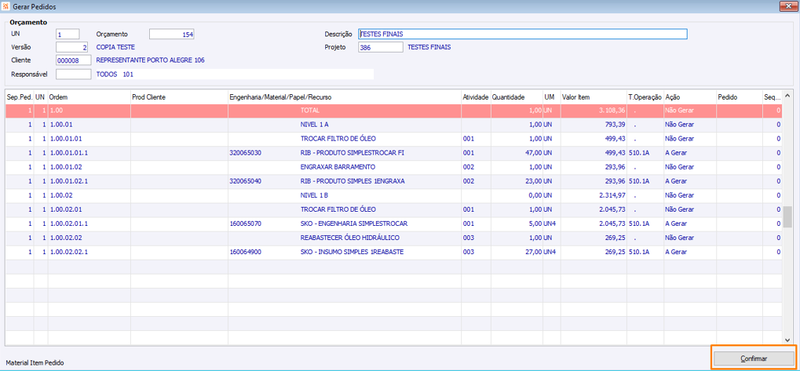The height and width of the screenshot is (371, 800).
Task: Click the Pedido column header
Action: click(x=739, y=96)
